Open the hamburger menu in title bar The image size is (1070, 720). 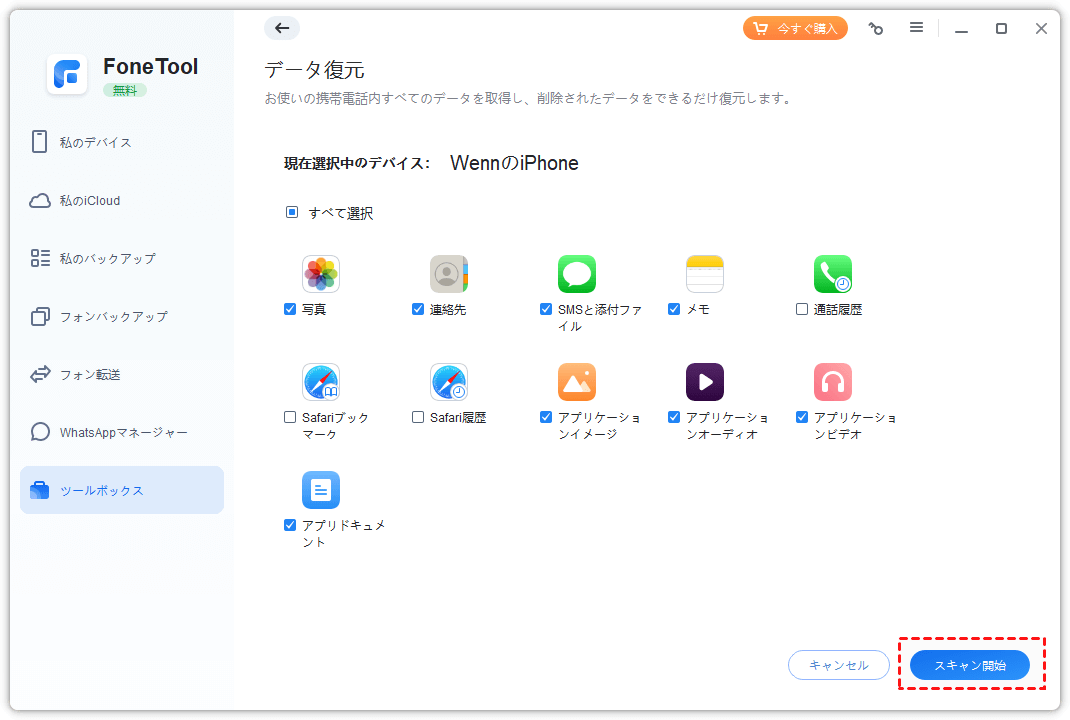[916, 28]
